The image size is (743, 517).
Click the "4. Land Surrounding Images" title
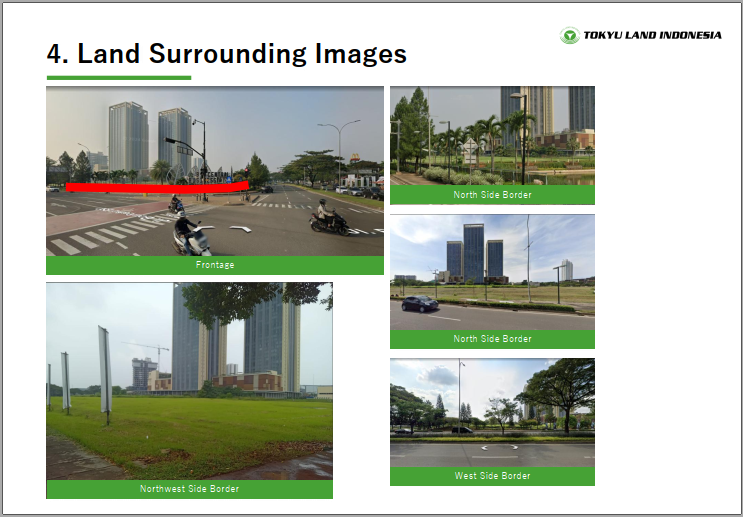(226, 54)
